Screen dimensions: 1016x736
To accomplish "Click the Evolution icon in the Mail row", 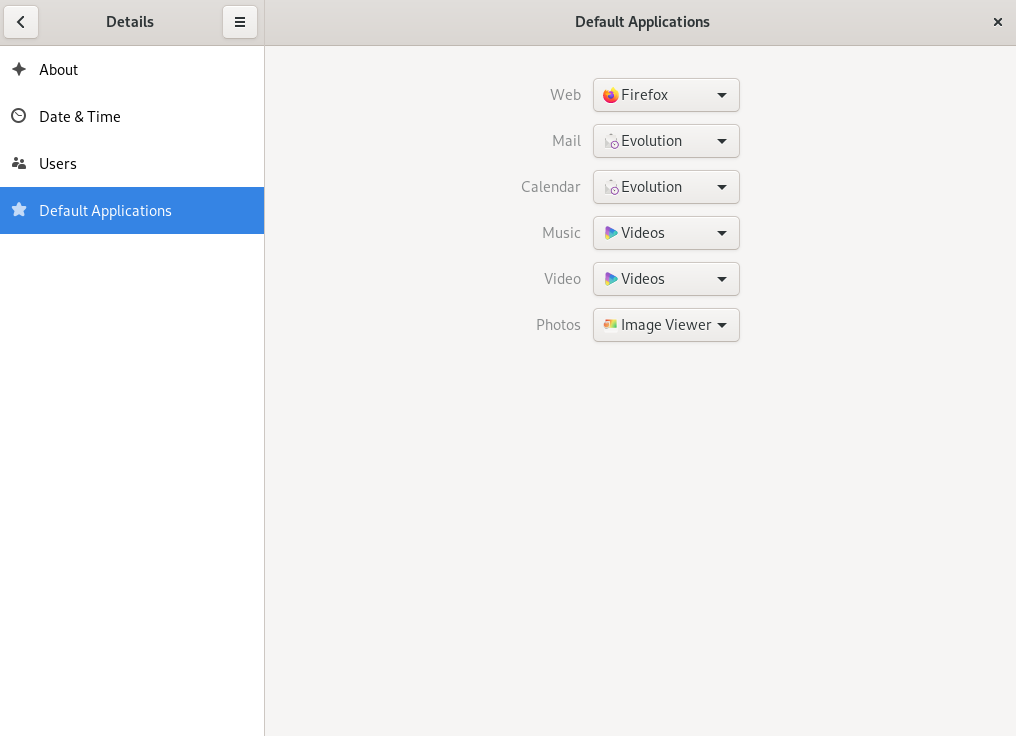I will coord(610,141).
